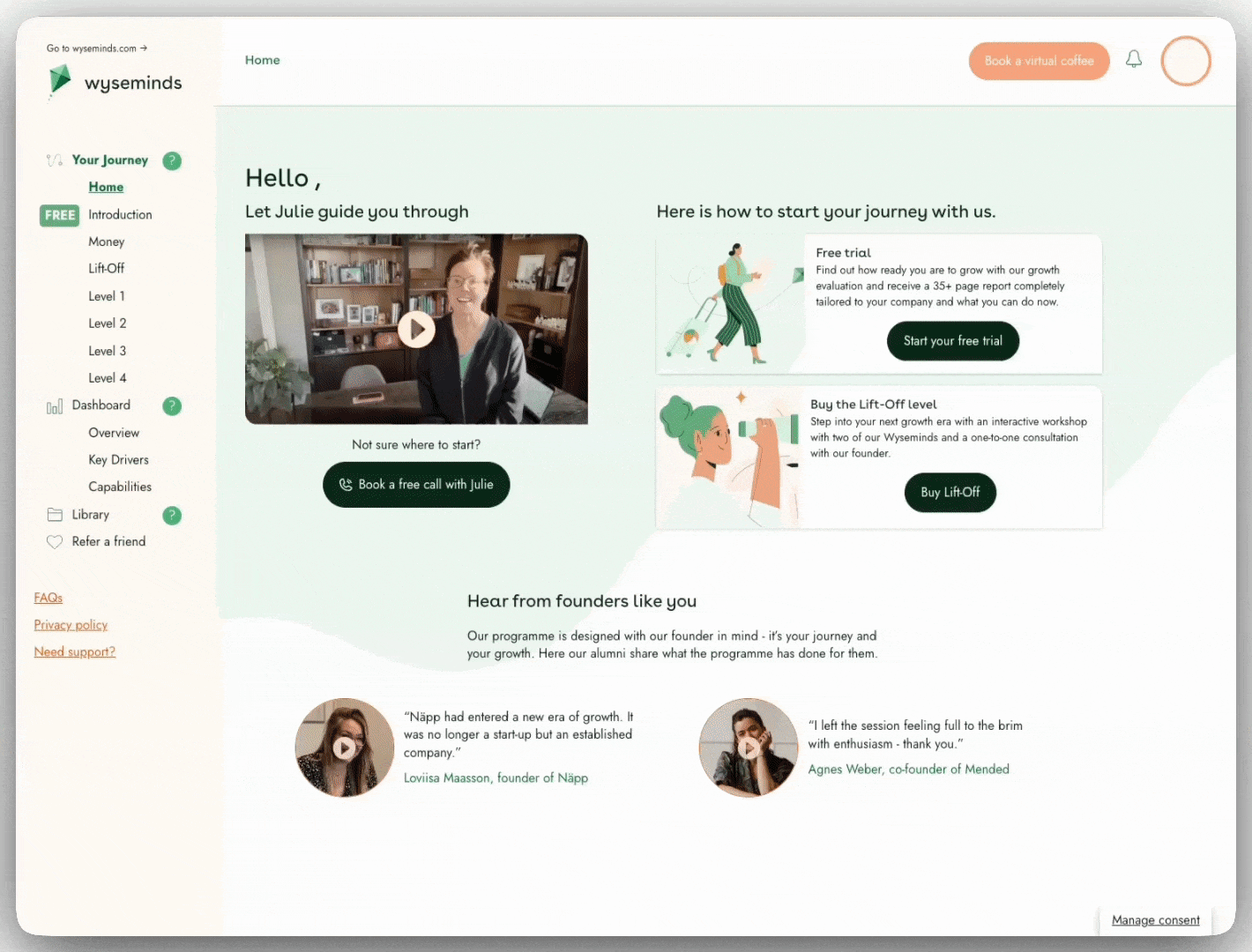This screenshot has height=952, width=1252.
Task: Click Loviisa Maasson, founder of Näpp
Action: 496,777
